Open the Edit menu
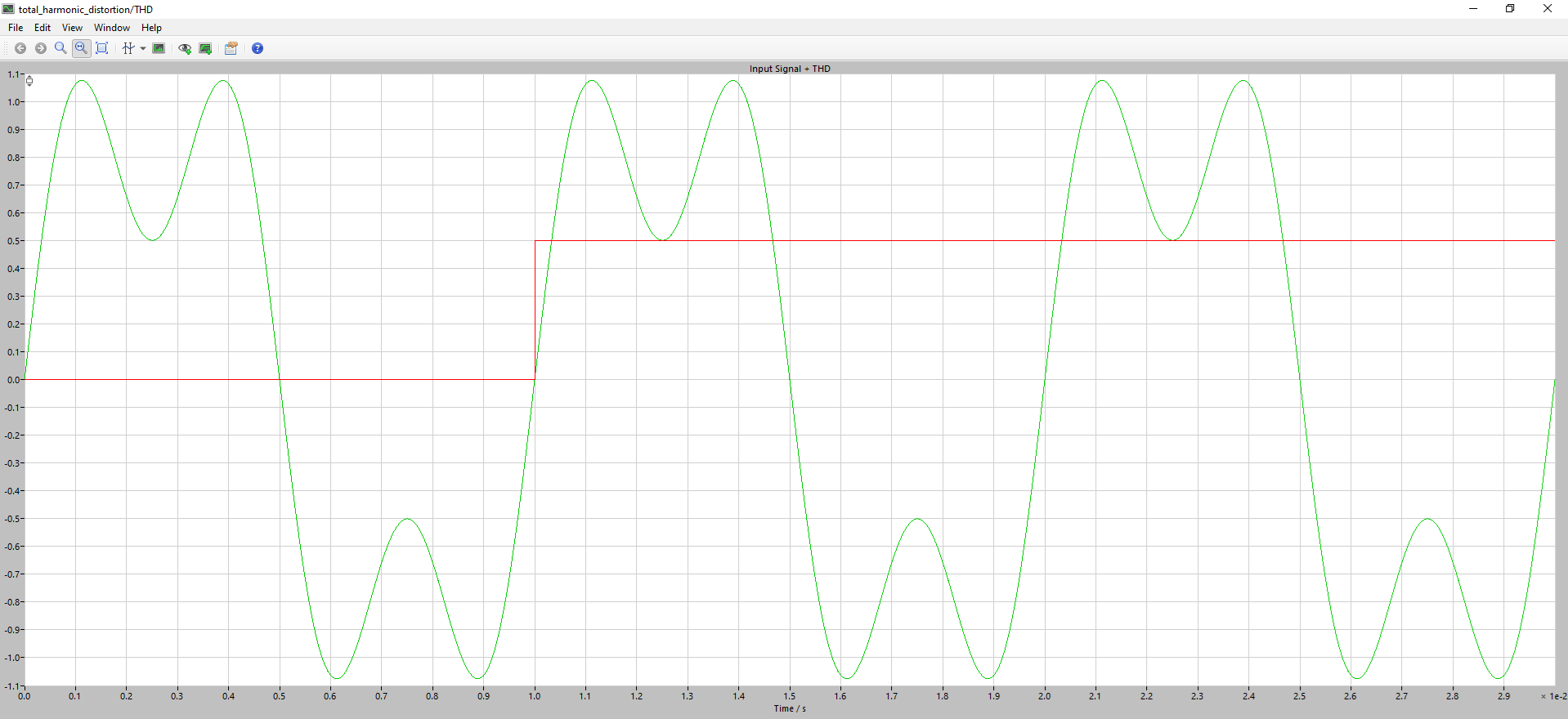This screenshot has width=1568, height=719. 43,28
